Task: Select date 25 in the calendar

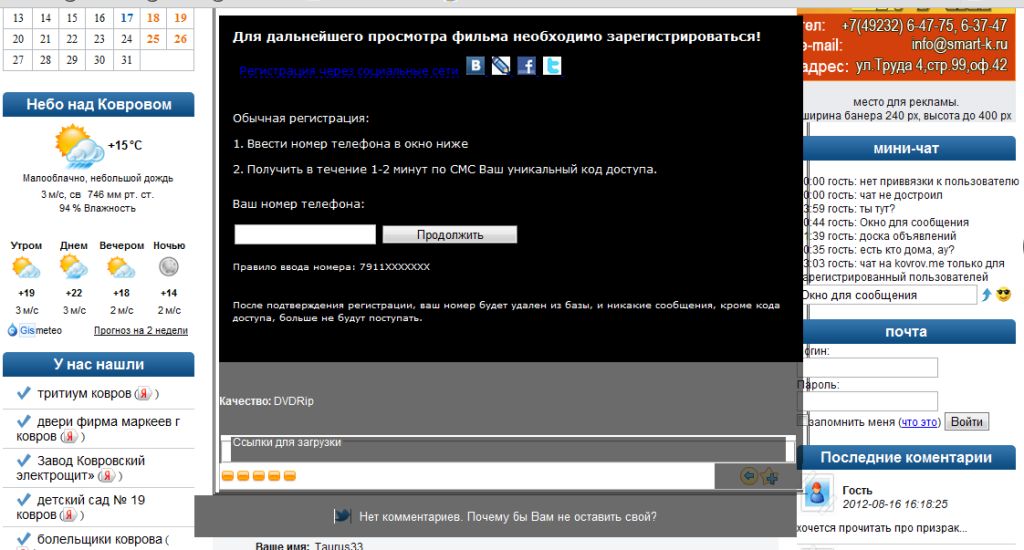Action: pos(152,39)
